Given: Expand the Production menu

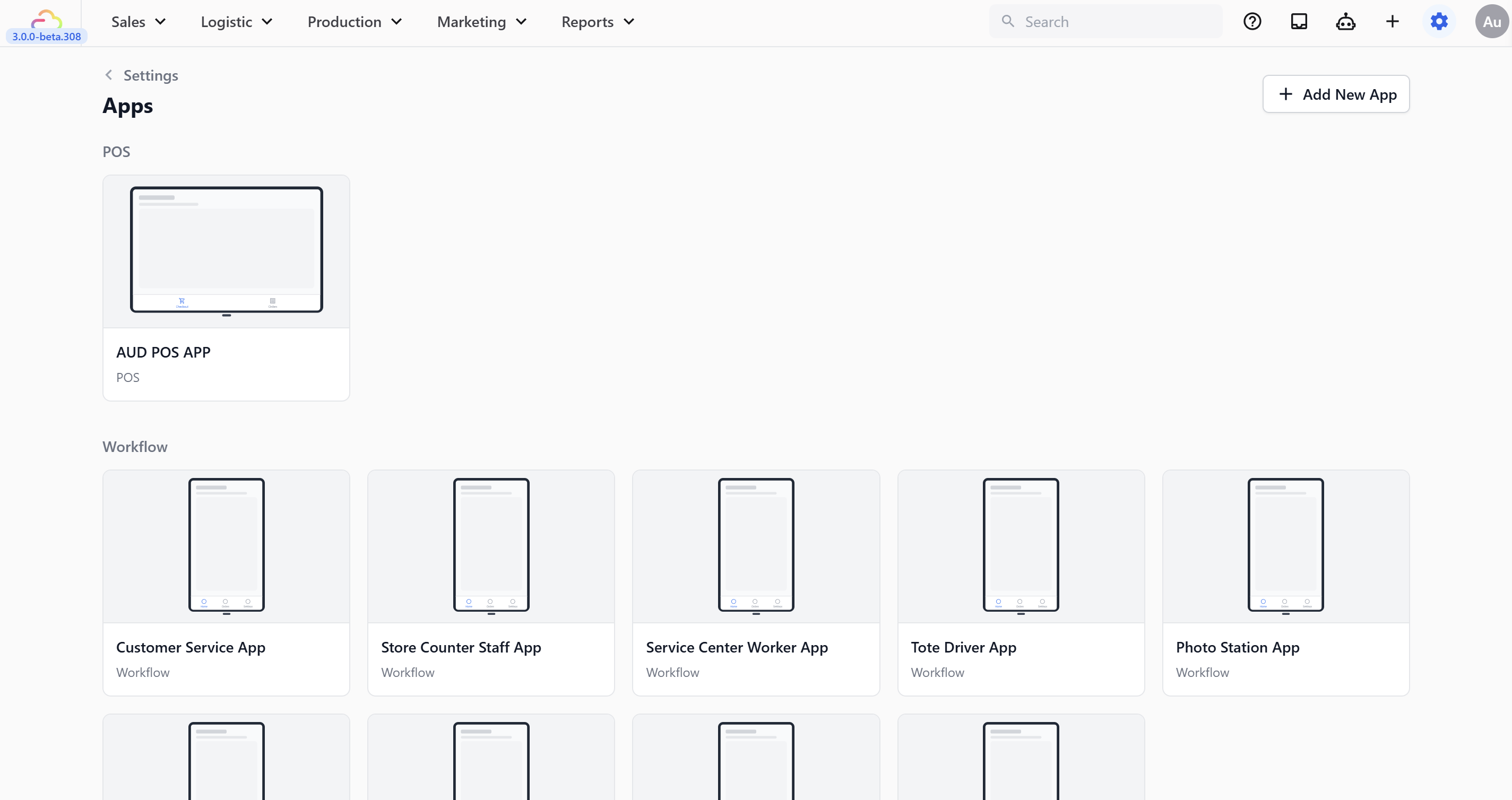Looking at the screenshot, I should [355, 22].
